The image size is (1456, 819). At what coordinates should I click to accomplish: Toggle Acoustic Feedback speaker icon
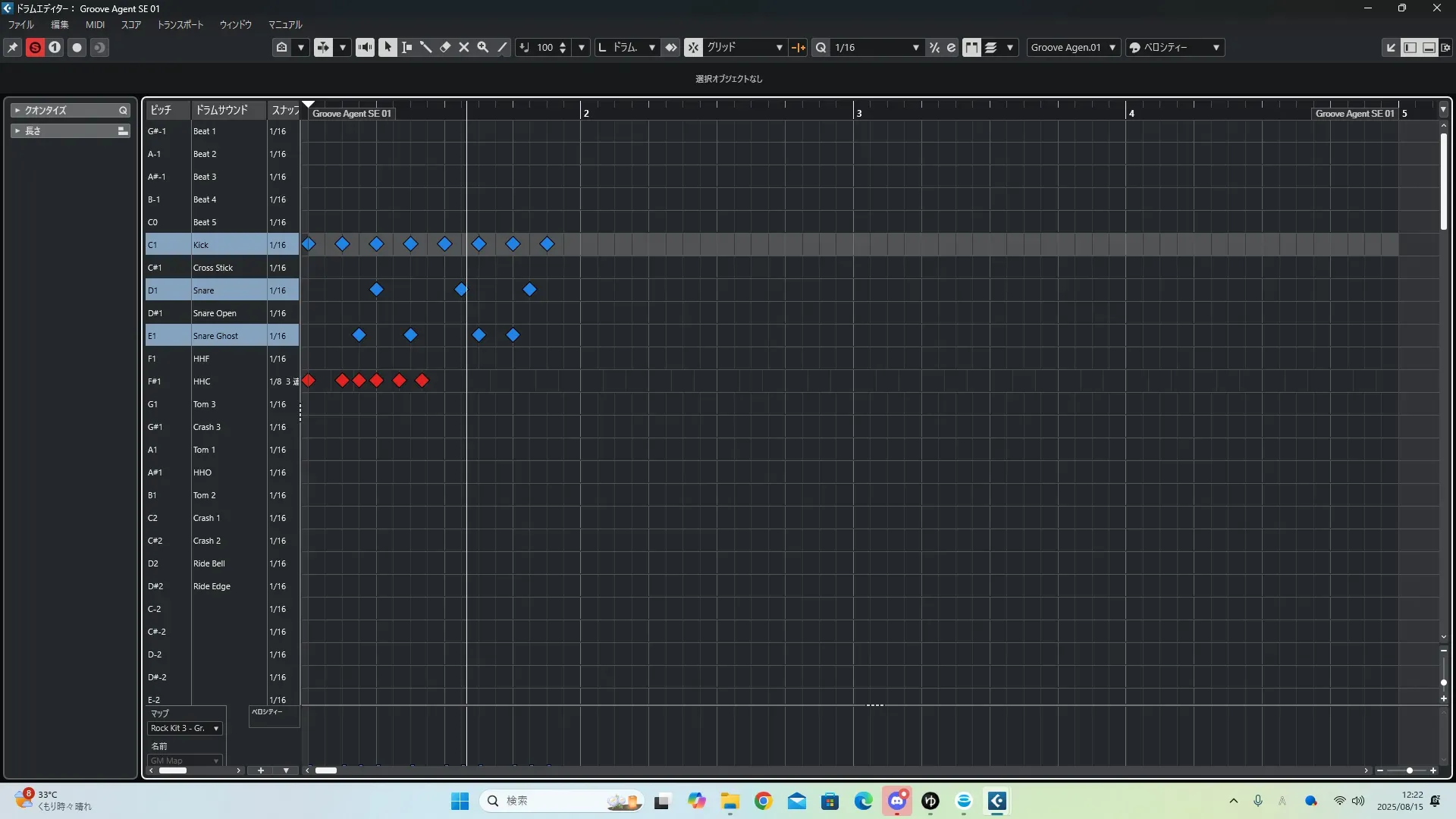365,47
